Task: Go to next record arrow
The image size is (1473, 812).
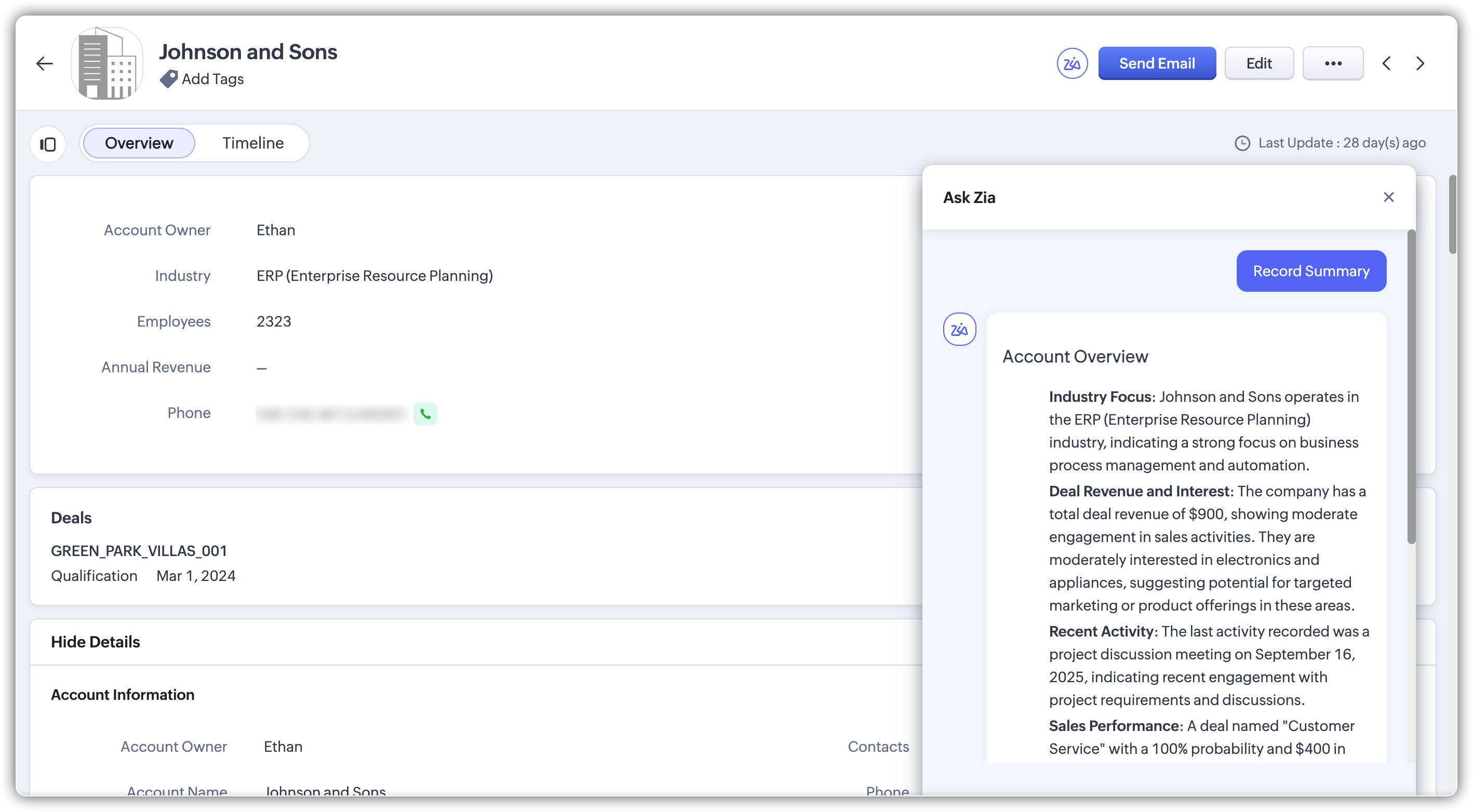Action: pos(1420,63)
